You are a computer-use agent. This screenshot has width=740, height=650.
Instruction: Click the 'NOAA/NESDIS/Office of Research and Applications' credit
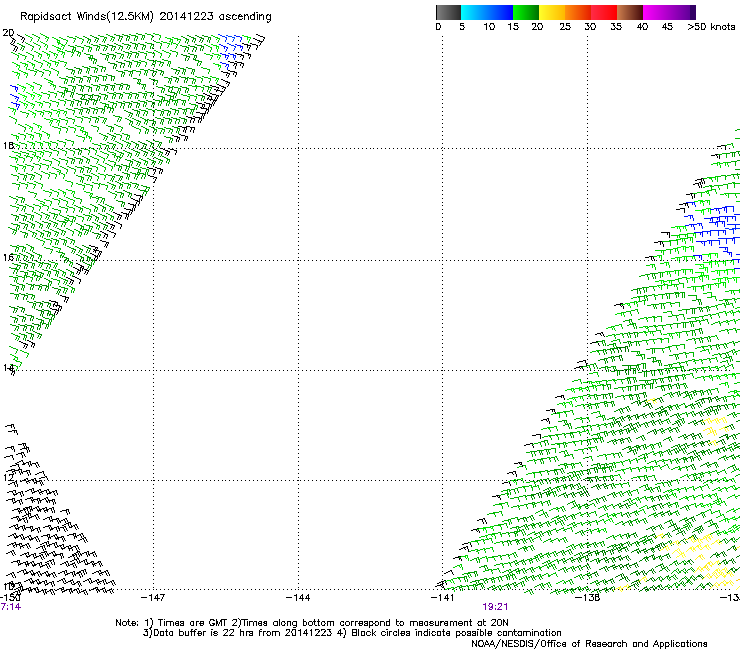589,644
